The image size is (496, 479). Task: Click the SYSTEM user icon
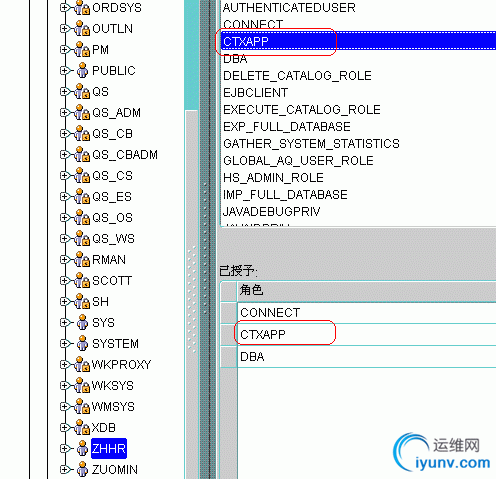[x=82, y=344]
